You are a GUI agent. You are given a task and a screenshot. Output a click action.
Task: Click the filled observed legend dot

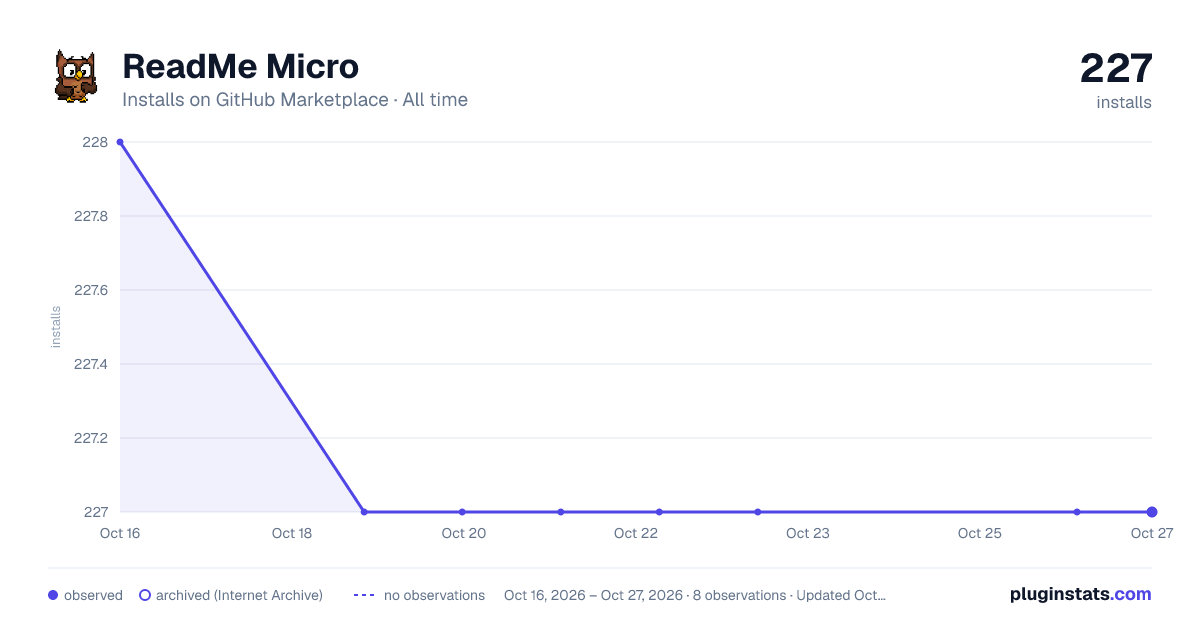click(53, 595)
